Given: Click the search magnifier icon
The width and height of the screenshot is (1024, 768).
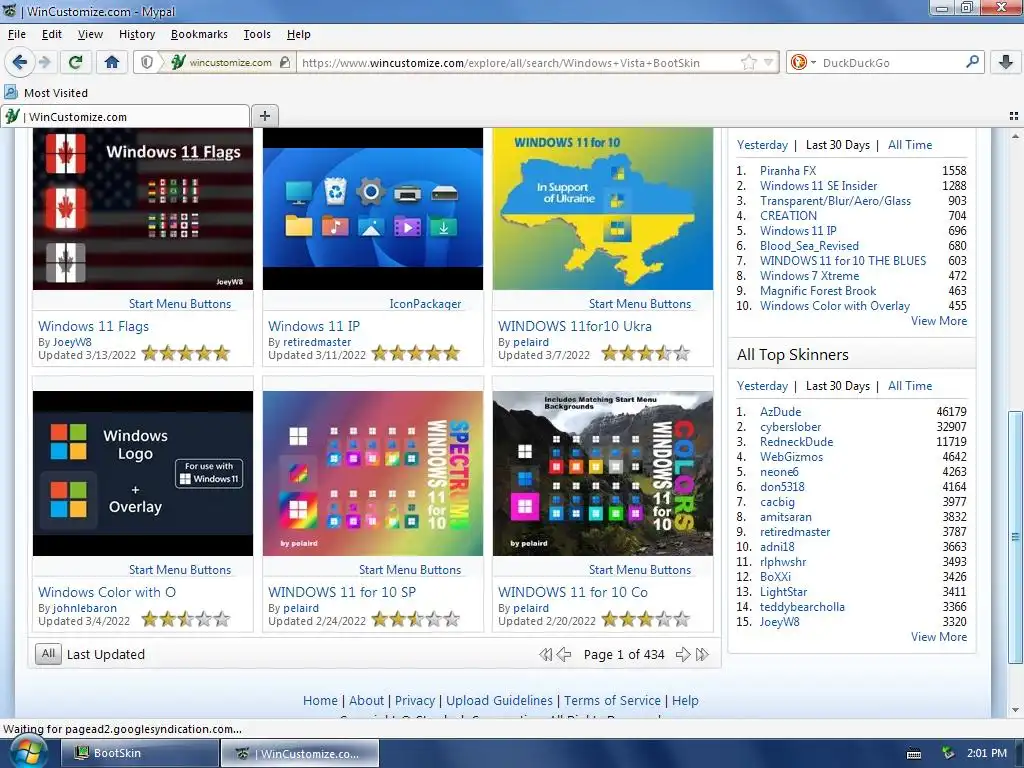Looking at the screenshot, I should [972, 62].
